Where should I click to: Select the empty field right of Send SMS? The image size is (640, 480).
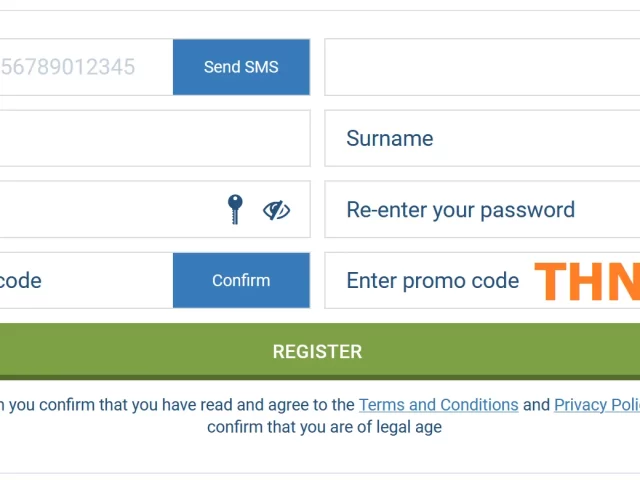[x=482, y=67]
